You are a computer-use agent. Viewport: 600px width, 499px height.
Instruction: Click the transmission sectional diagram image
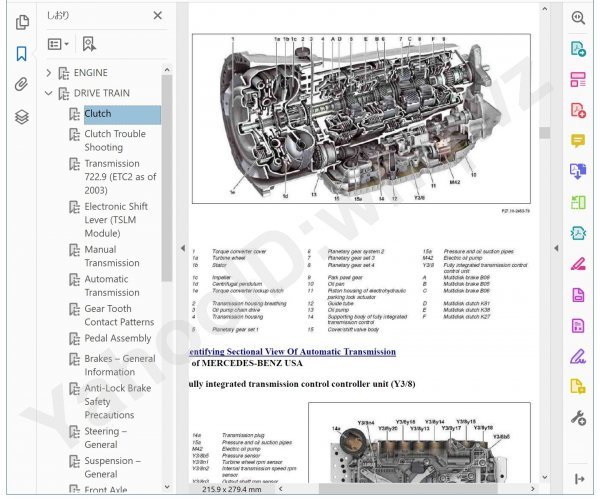361,119
